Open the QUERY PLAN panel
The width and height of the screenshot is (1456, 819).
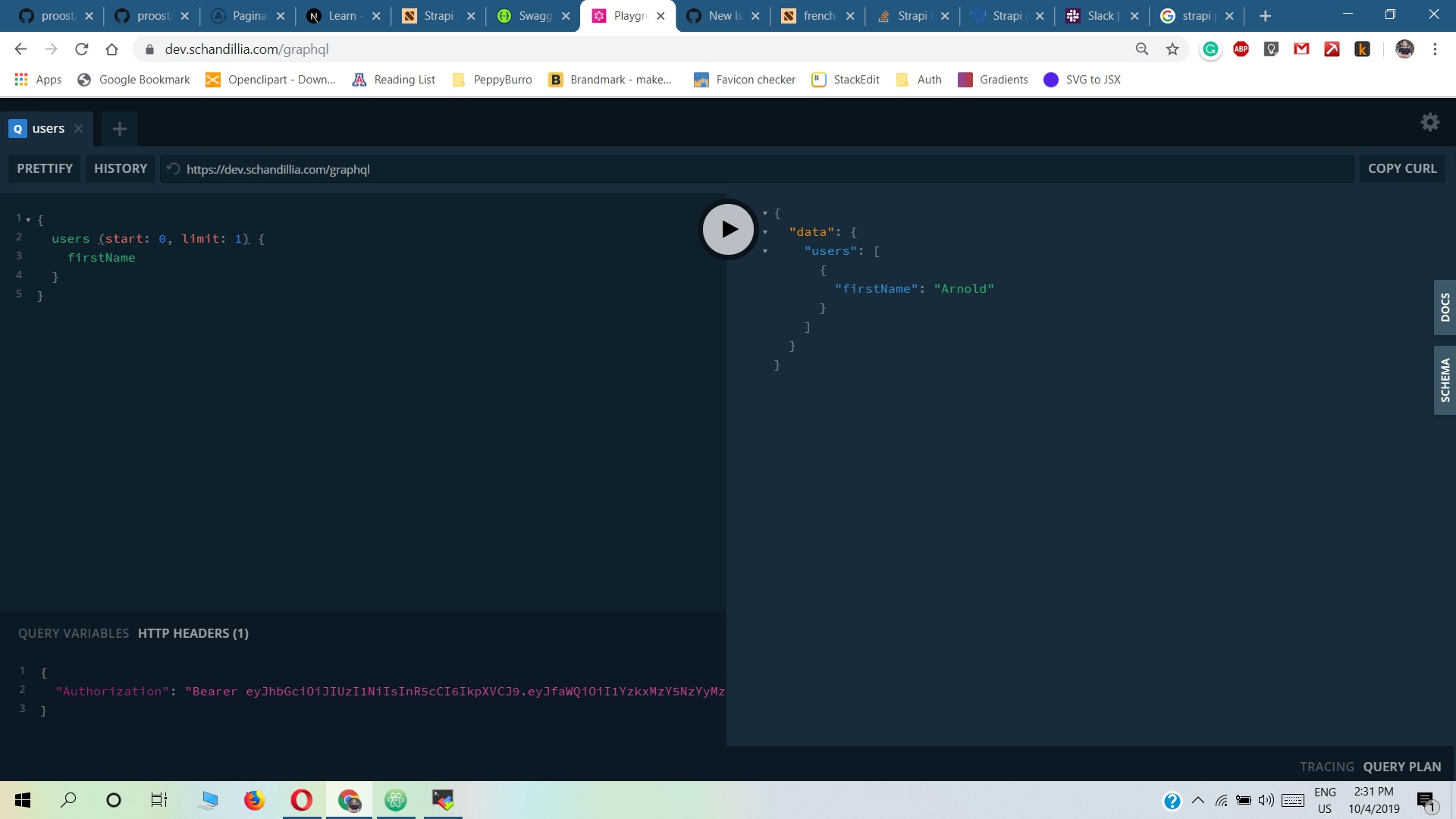1401,767
